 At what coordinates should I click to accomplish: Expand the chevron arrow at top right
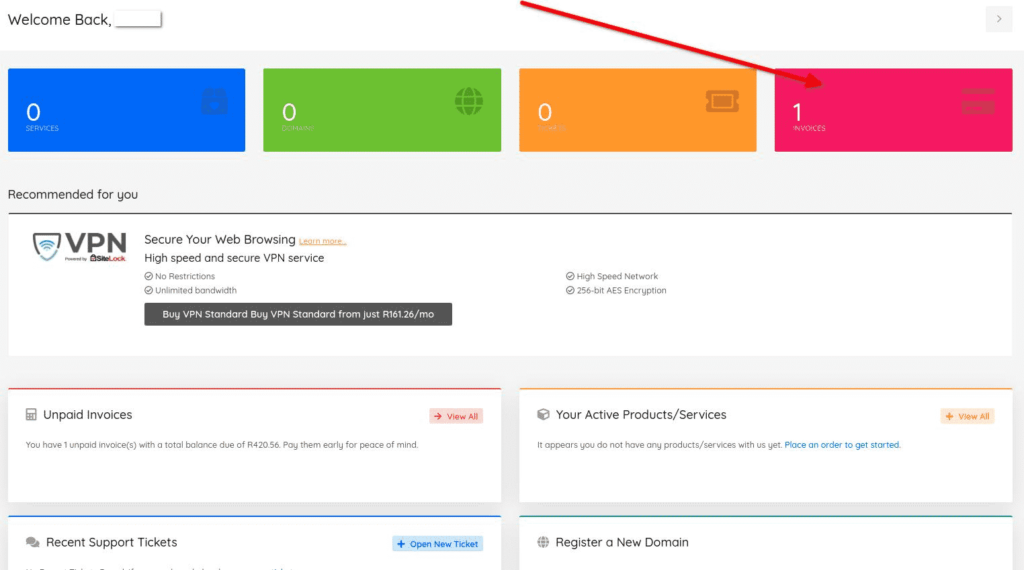point(999,19)
